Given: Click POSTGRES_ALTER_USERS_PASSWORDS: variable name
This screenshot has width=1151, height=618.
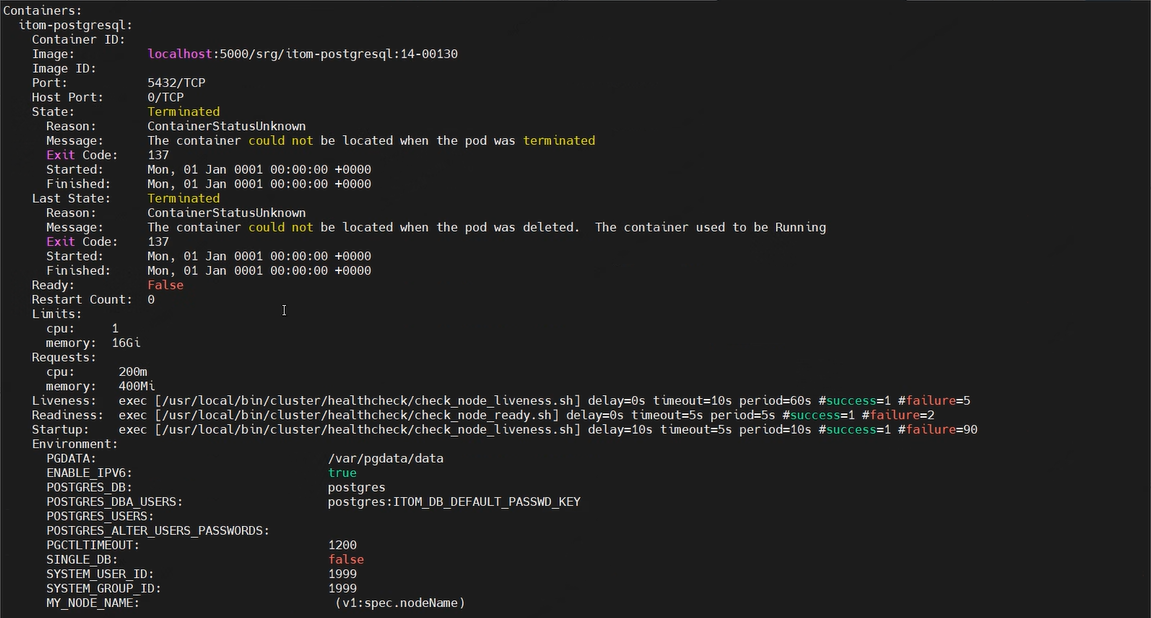Looking at the screenshot, I should coord(158,531).
